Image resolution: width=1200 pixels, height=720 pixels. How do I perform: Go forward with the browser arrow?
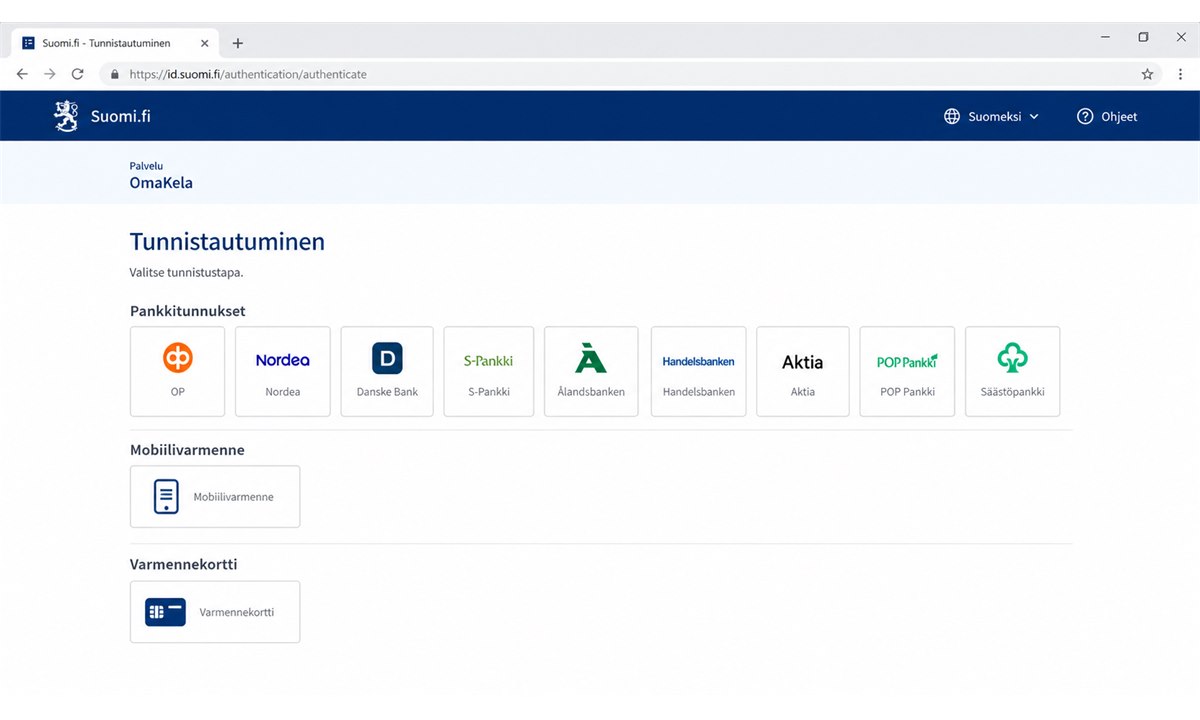pyautogui.click(x=50, y=74)
